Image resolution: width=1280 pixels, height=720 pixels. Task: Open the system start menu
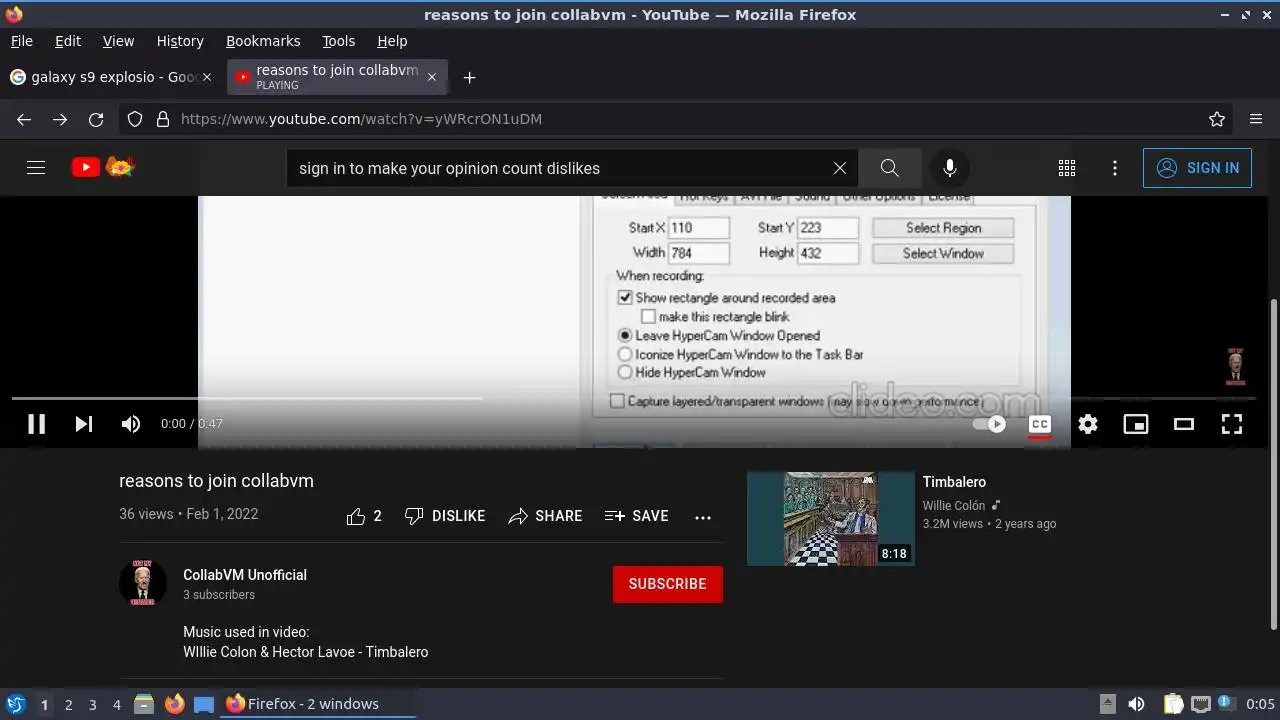click(15, 704)
